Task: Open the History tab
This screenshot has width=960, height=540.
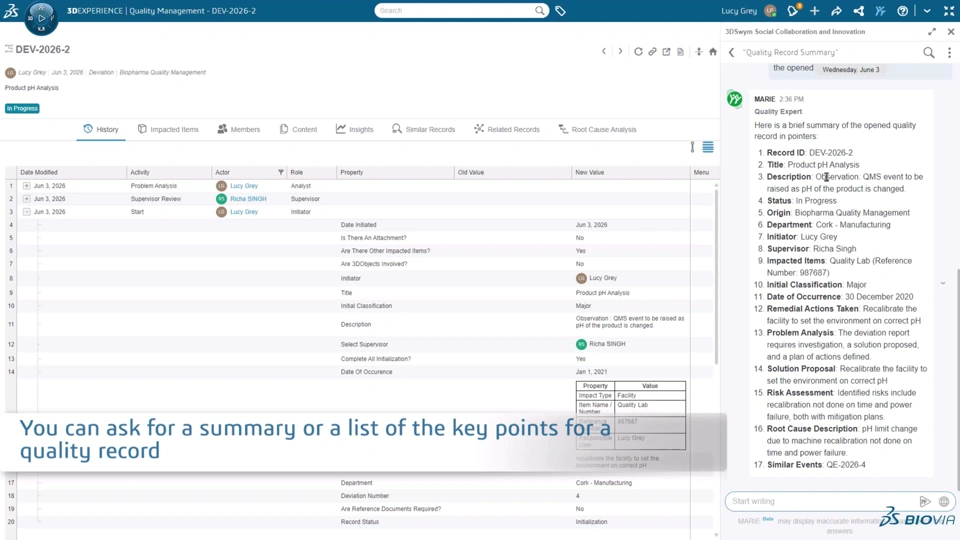Action: tap(101, 129)
